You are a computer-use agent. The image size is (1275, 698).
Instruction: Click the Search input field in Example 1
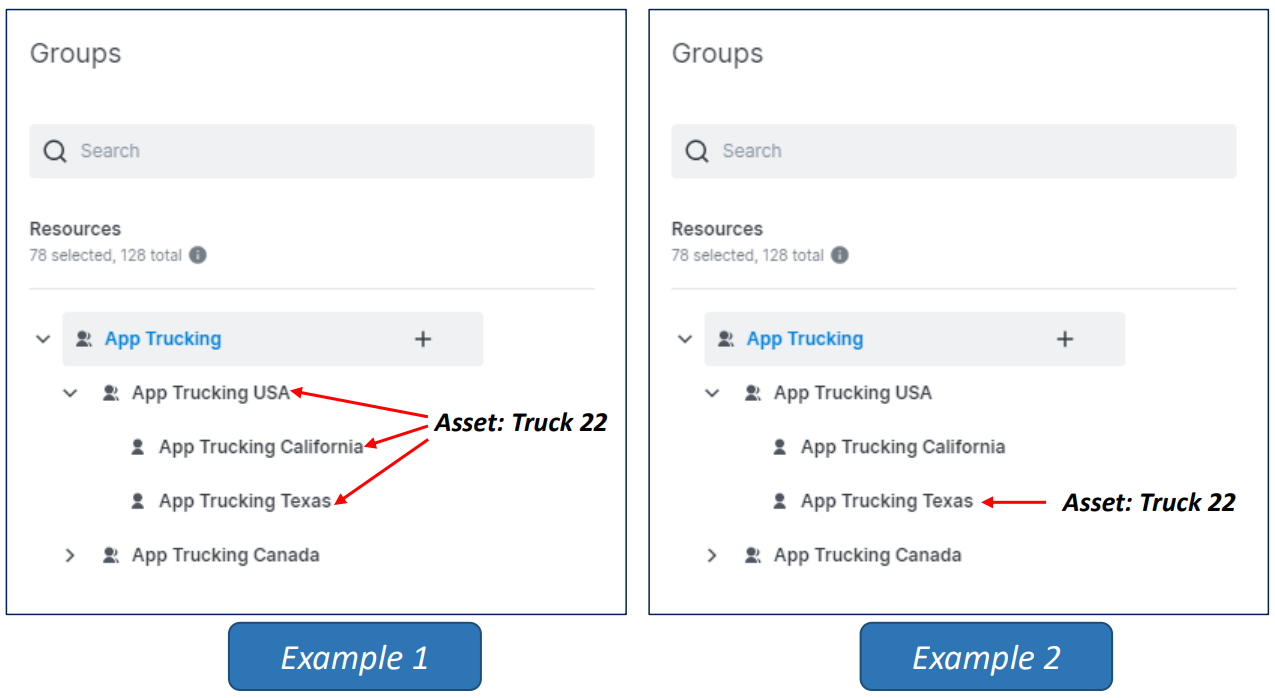tap(310, 150)
